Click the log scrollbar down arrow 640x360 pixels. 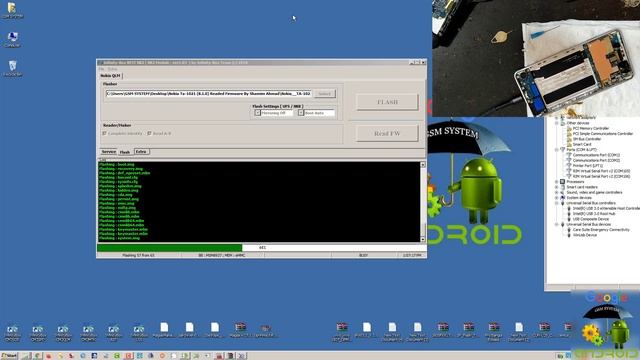click(x=423, y=240)
